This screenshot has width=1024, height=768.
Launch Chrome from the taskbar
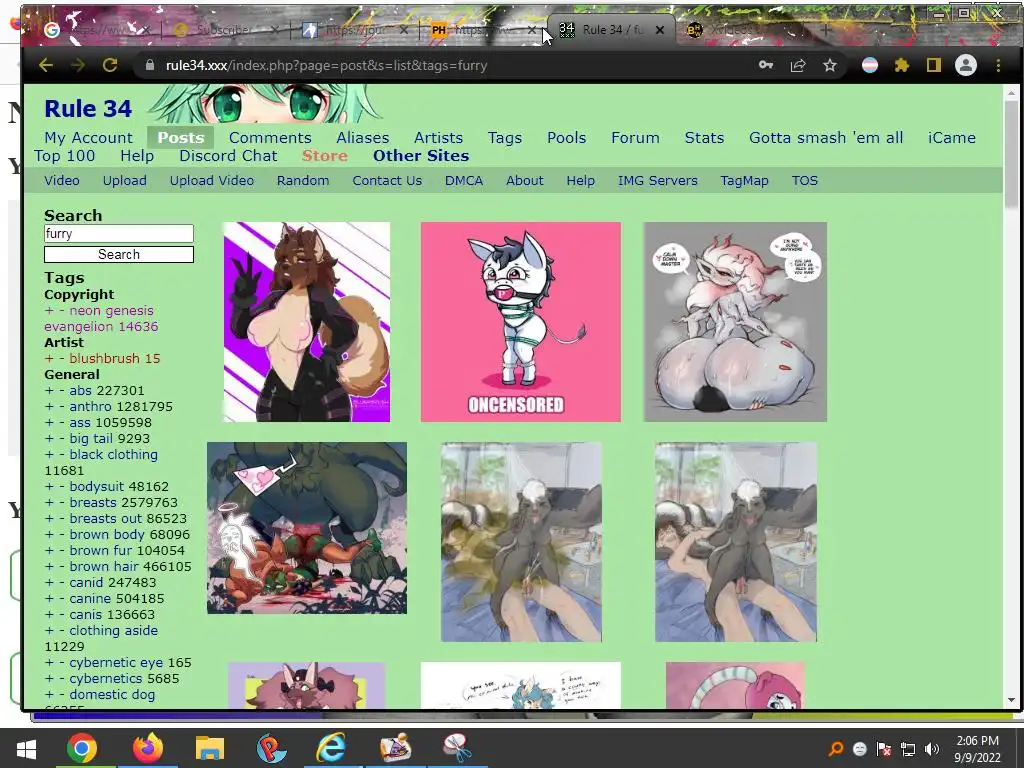click(x=82, y=748)
